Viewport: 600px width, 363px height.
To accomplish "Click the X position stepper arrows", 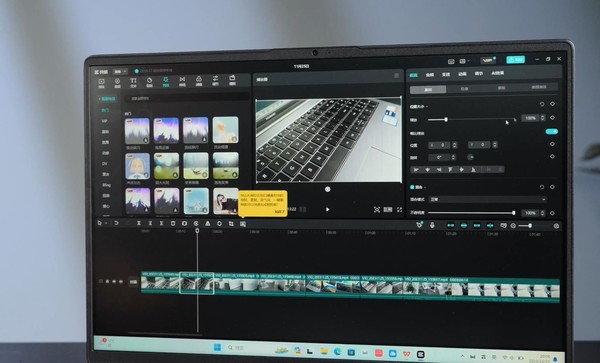I will [455, 145].
